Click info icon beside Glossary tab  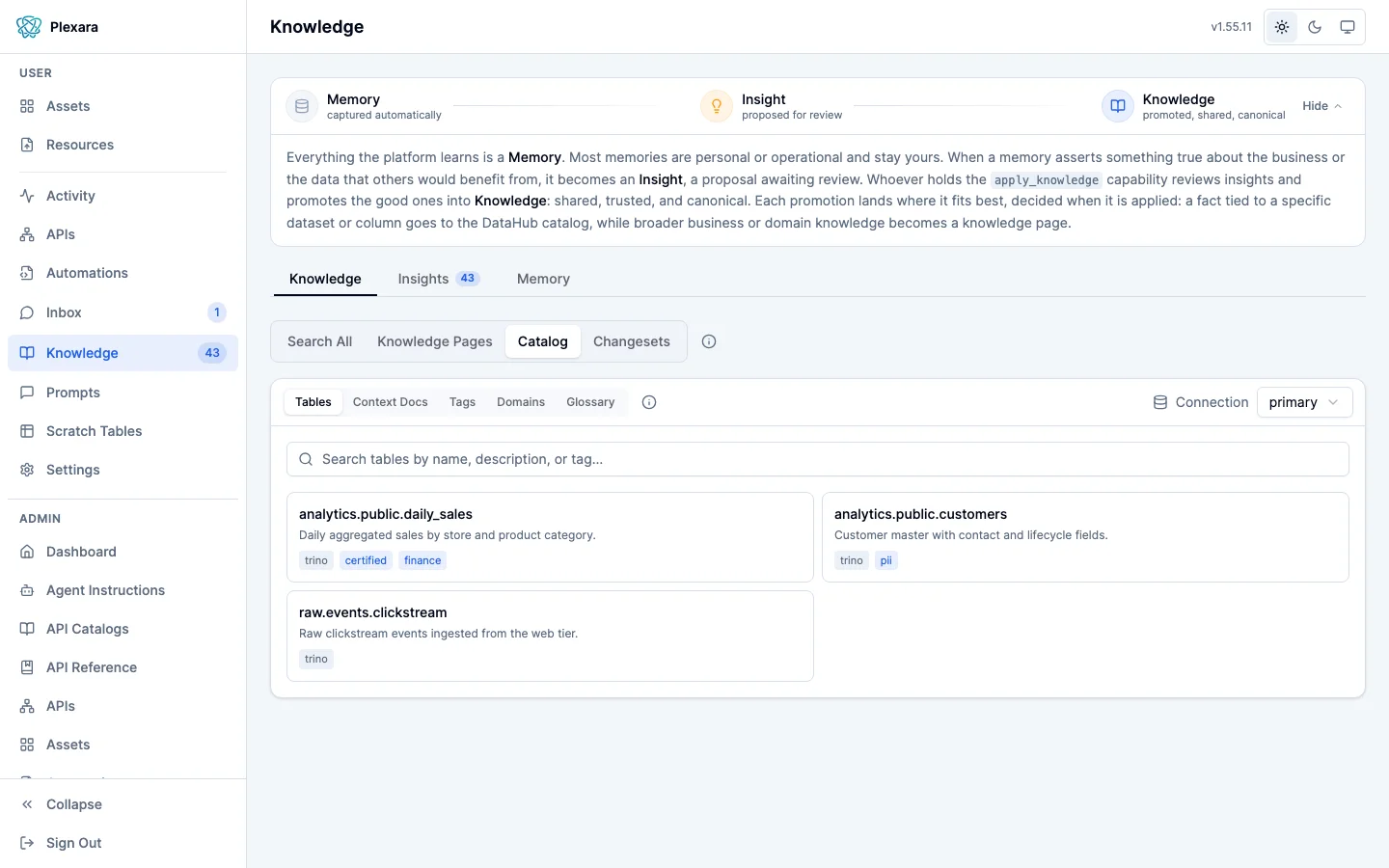tap(649, 402)
